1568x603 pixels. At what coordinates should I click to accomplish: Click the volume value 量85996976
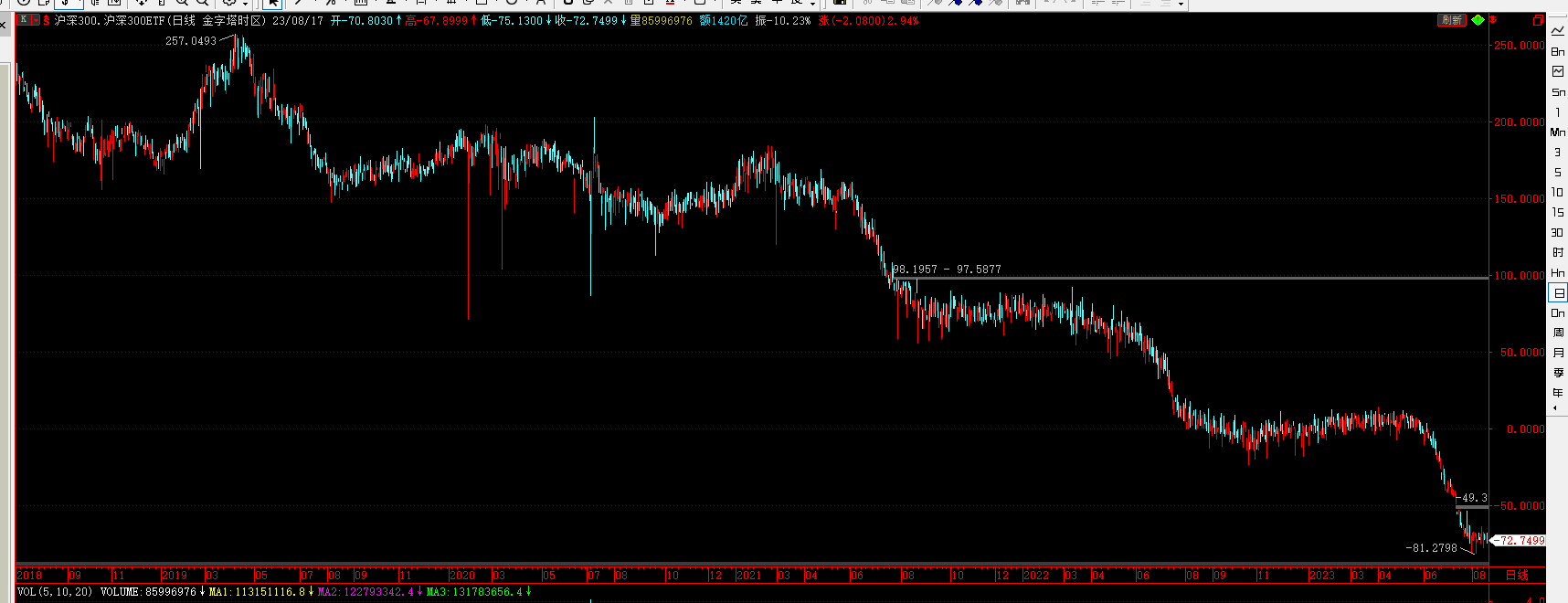(x=662, y=20)
